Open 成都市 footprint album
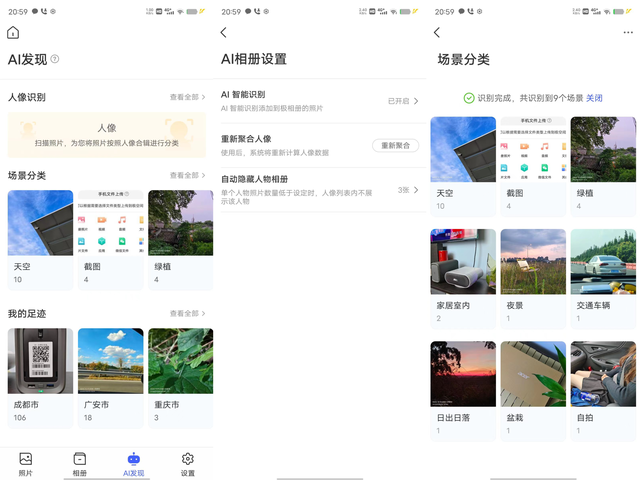640x480 pixels. [x=40, y=378]
